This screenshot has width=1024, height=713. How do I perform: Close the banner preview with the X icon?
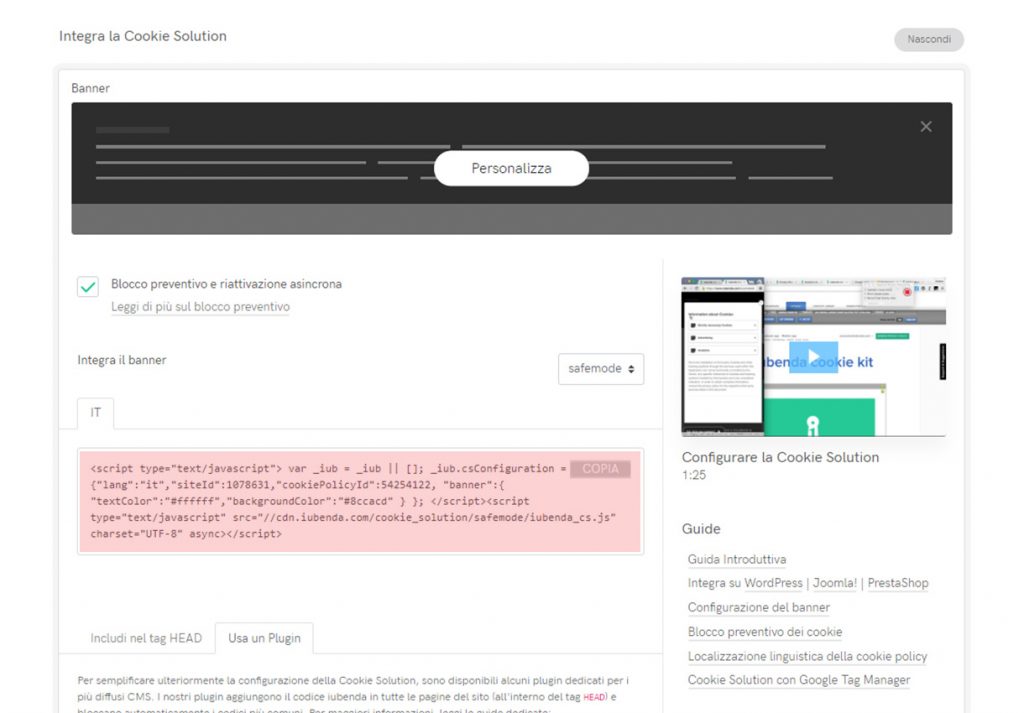pyautogui.click(x=925, y=127)
